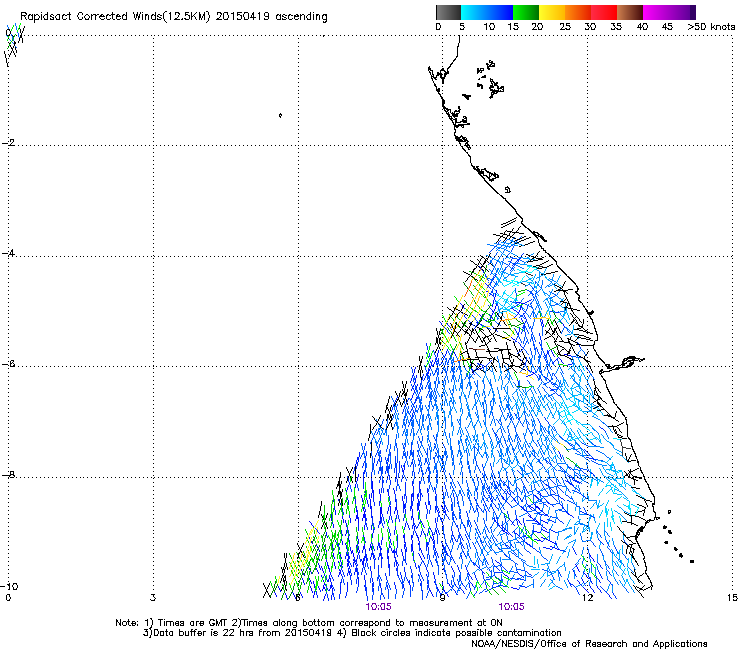Click the orange 25-30 knots legend swatch
The width and height of the screenshot is (740, 650).
point(578,12)
